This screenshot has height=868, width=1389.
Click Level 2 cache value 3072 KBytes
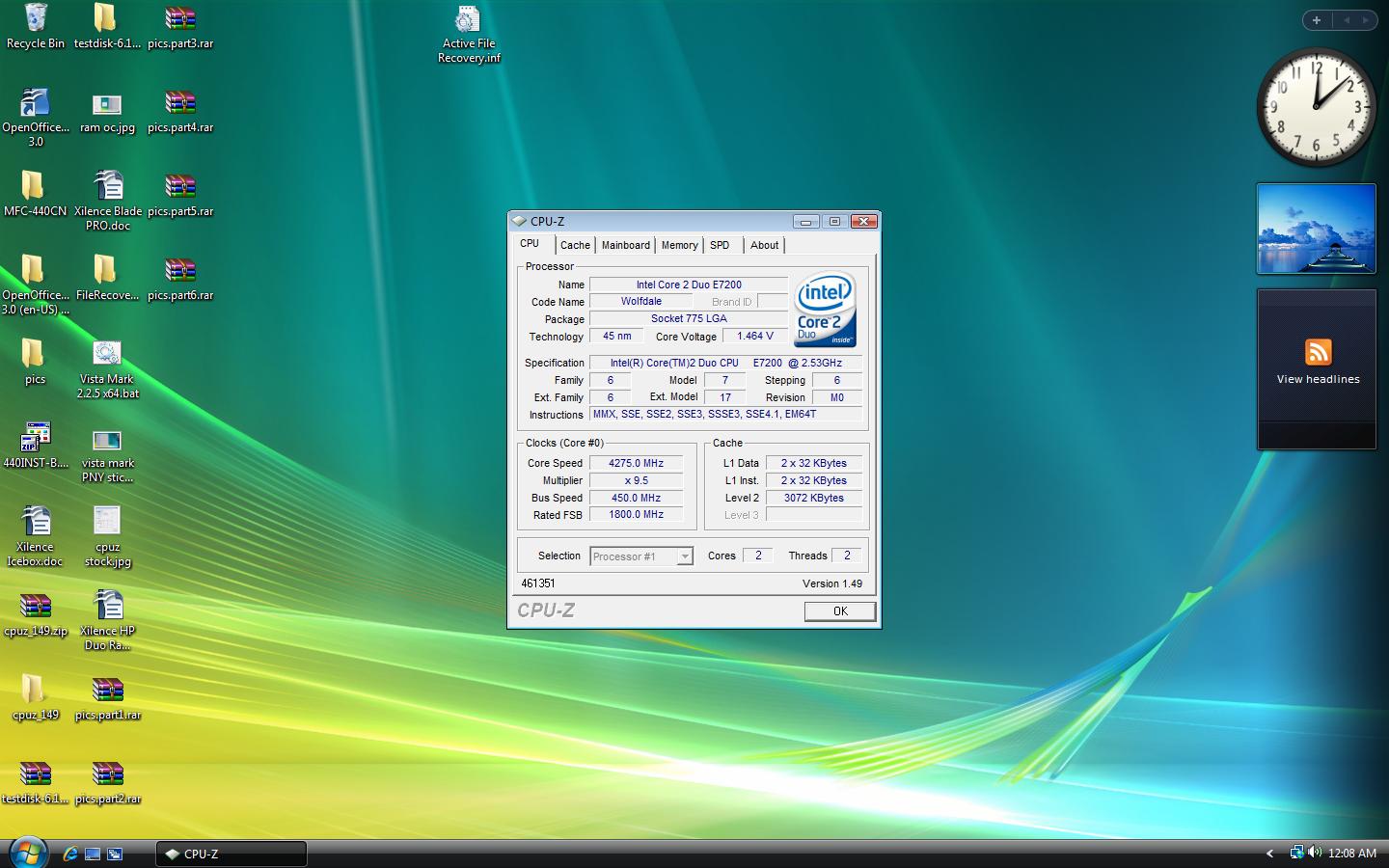point(813,498)
